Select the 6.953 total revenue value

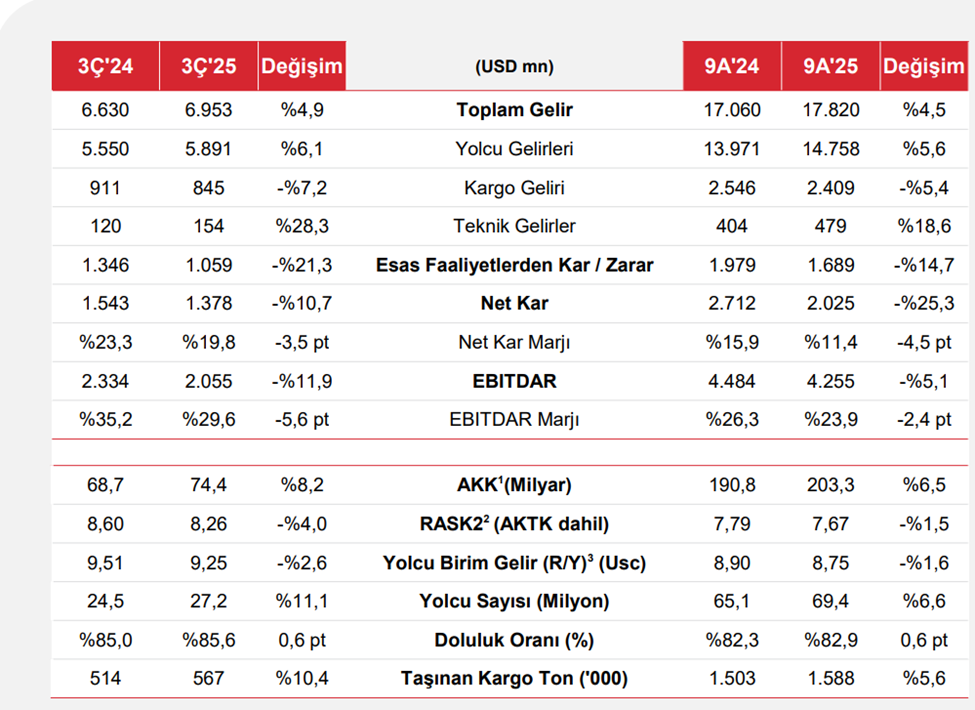click(207, 111)
